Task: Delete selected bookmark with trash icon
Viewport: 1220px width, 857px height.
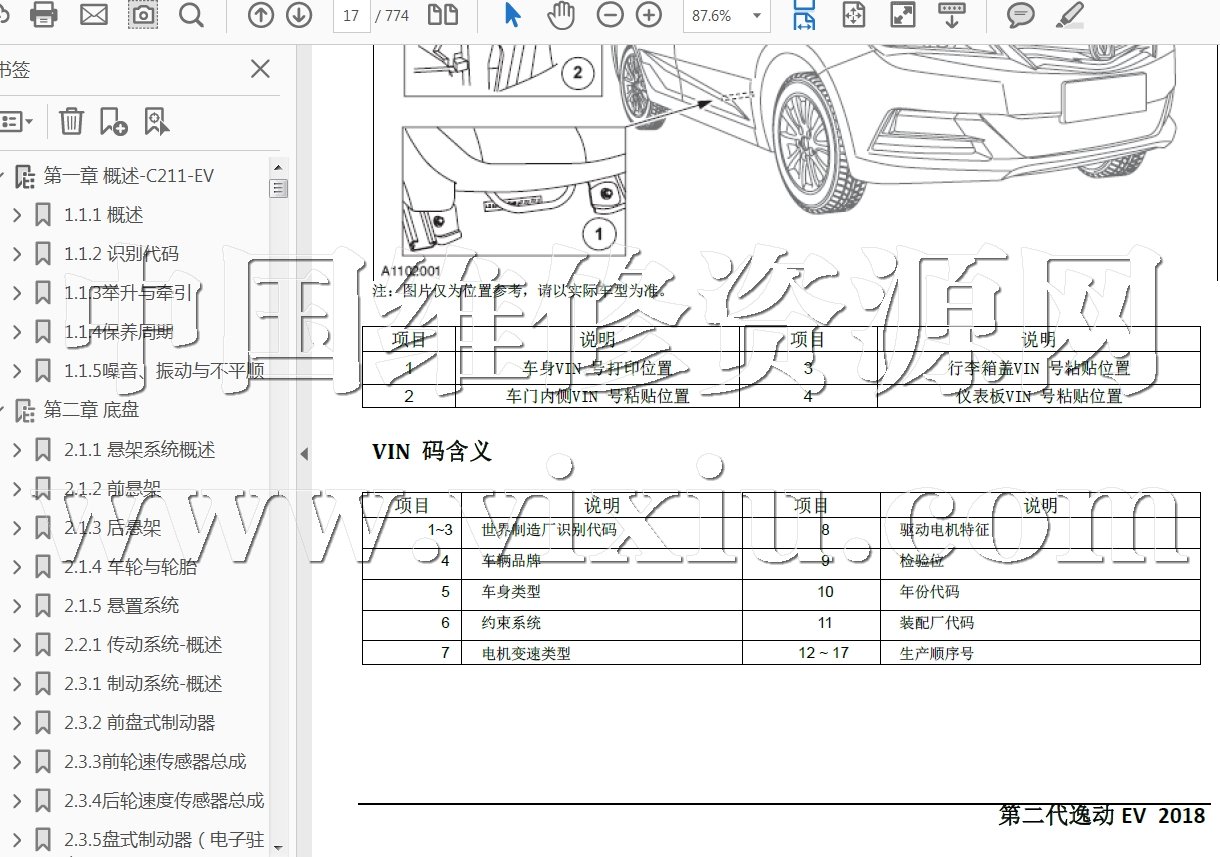Action: tap(71, 122)
